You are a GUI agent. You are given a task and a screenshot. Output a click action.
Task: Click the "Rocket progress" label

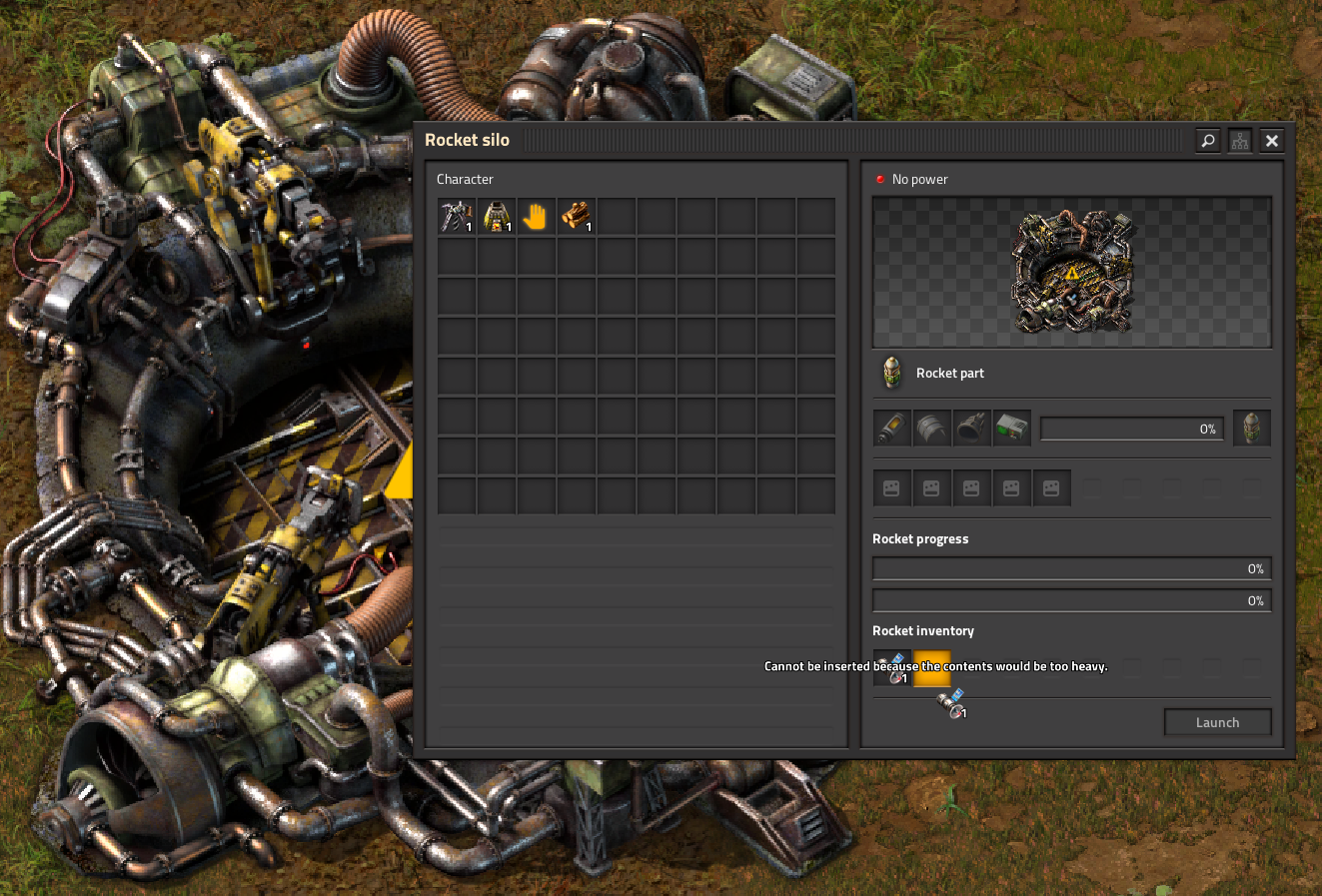920,539
